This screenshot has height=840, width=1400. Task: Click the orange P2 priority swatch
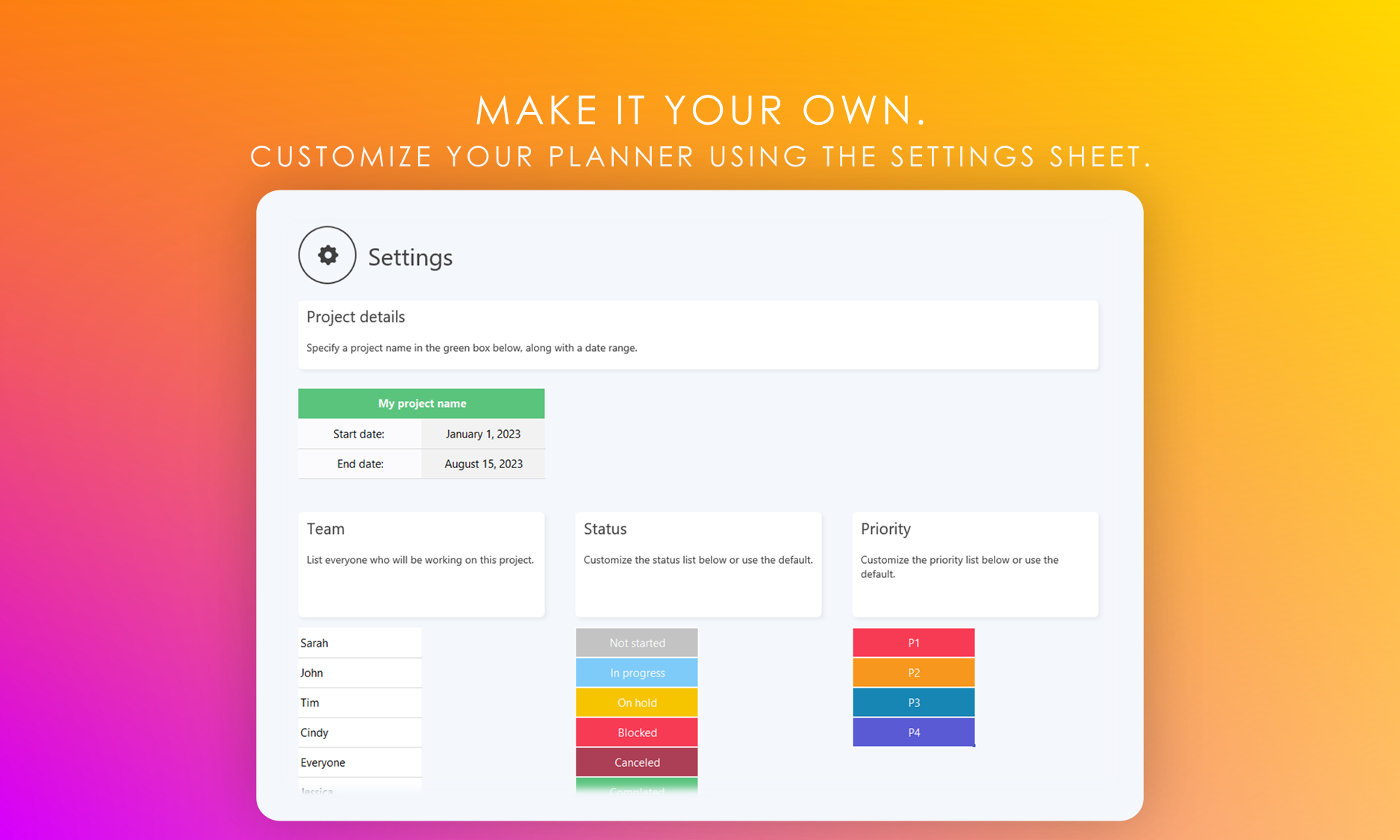click(x=913, y=673)
